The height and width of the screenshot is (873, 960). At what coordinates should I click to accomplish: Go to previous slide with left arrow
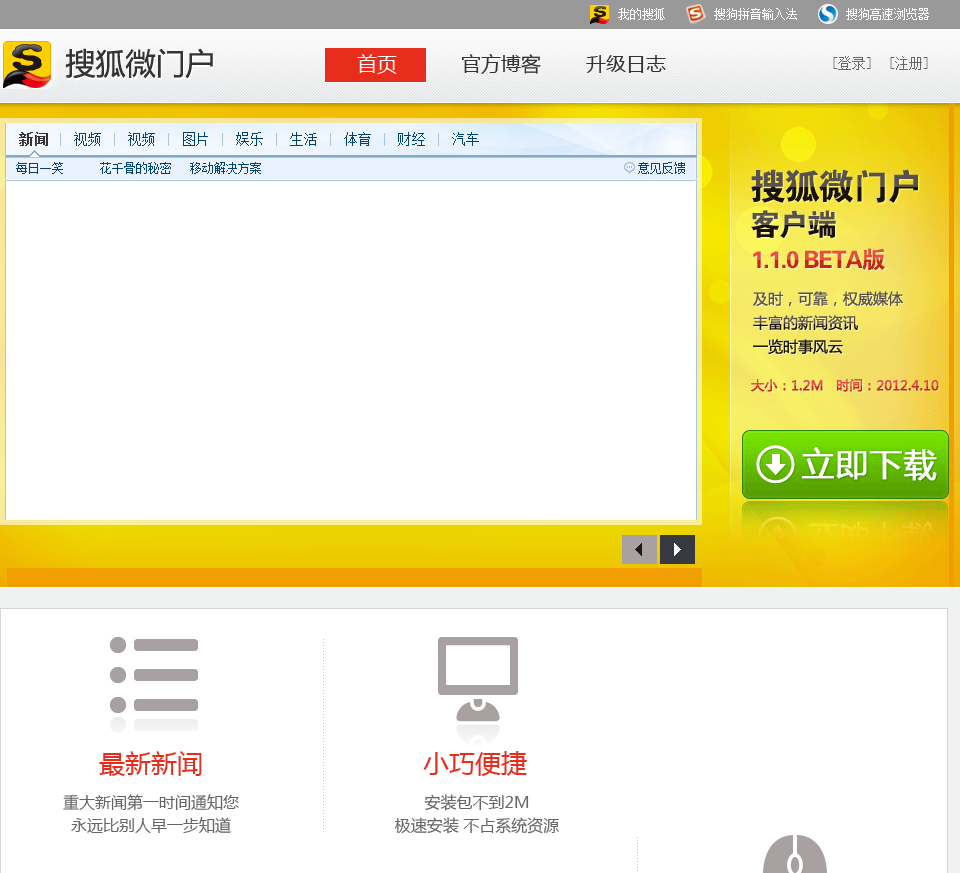pos(639,549)
